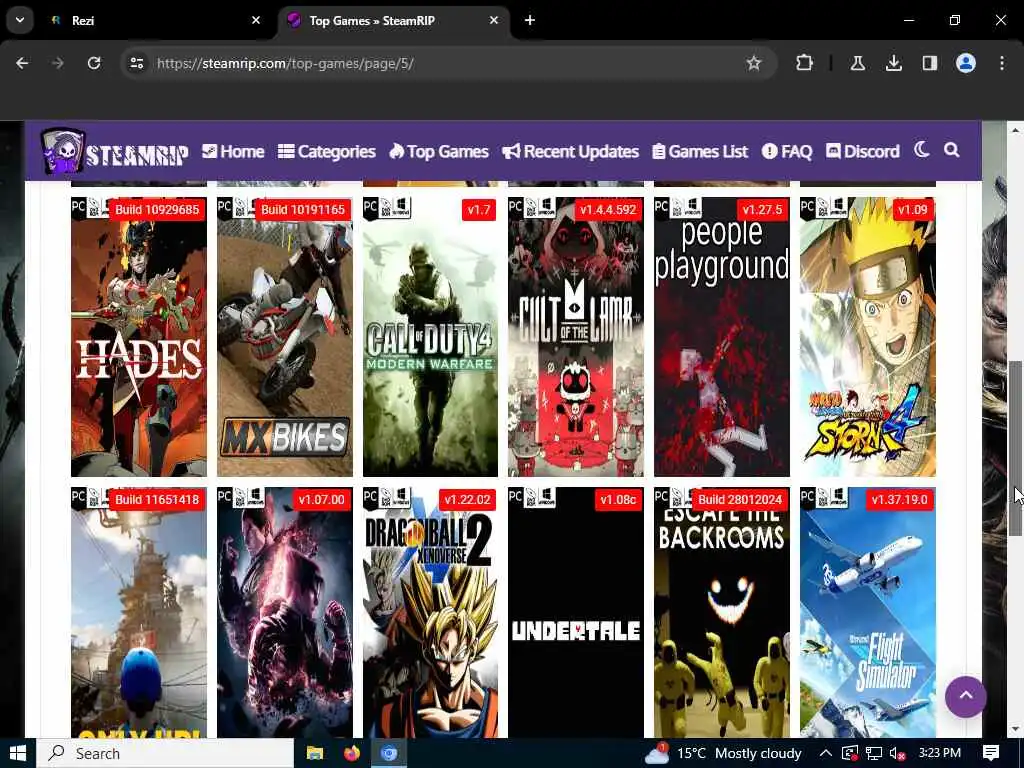Click the page vertical scrollbar thumb
This screenshot has height=768, width=1024.
tap(1016, 447)
